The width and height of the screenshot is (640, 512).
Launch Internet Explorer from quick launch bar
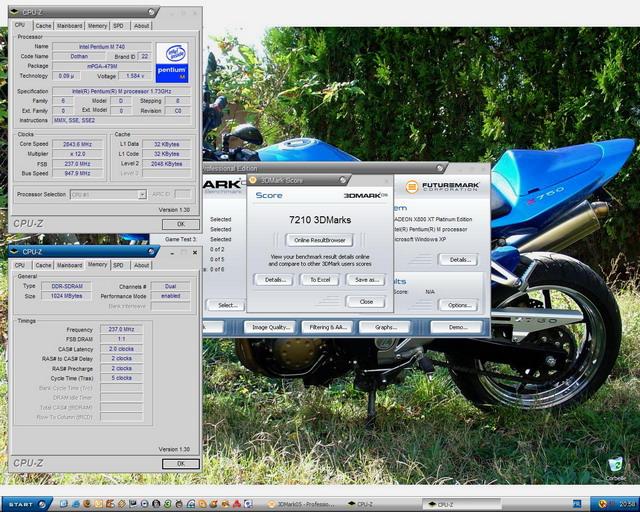tap(76, 504)
